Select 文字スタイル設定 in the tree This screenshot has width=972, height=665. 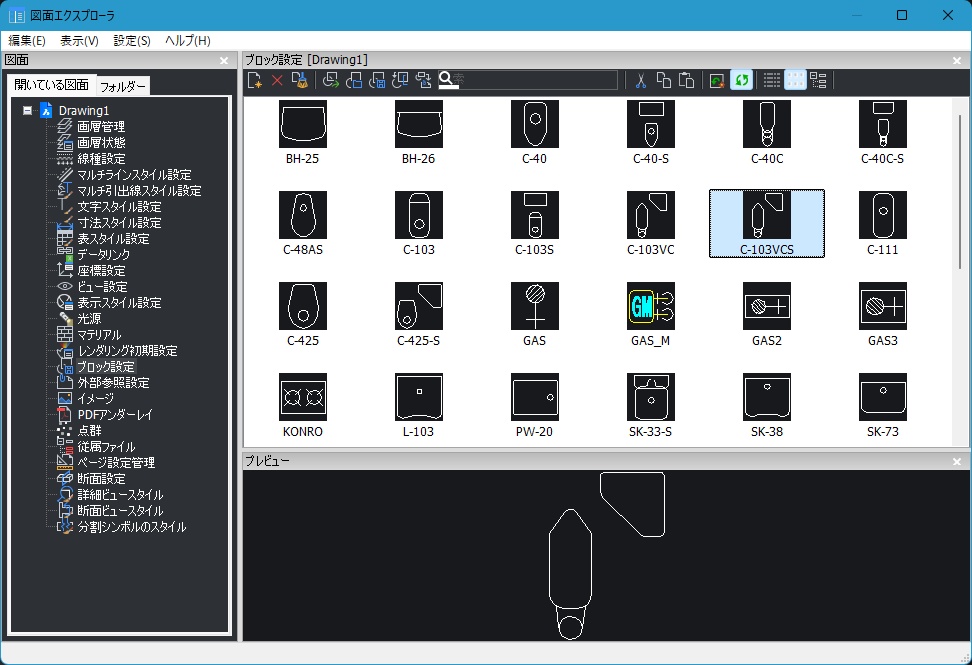[119, 207]
